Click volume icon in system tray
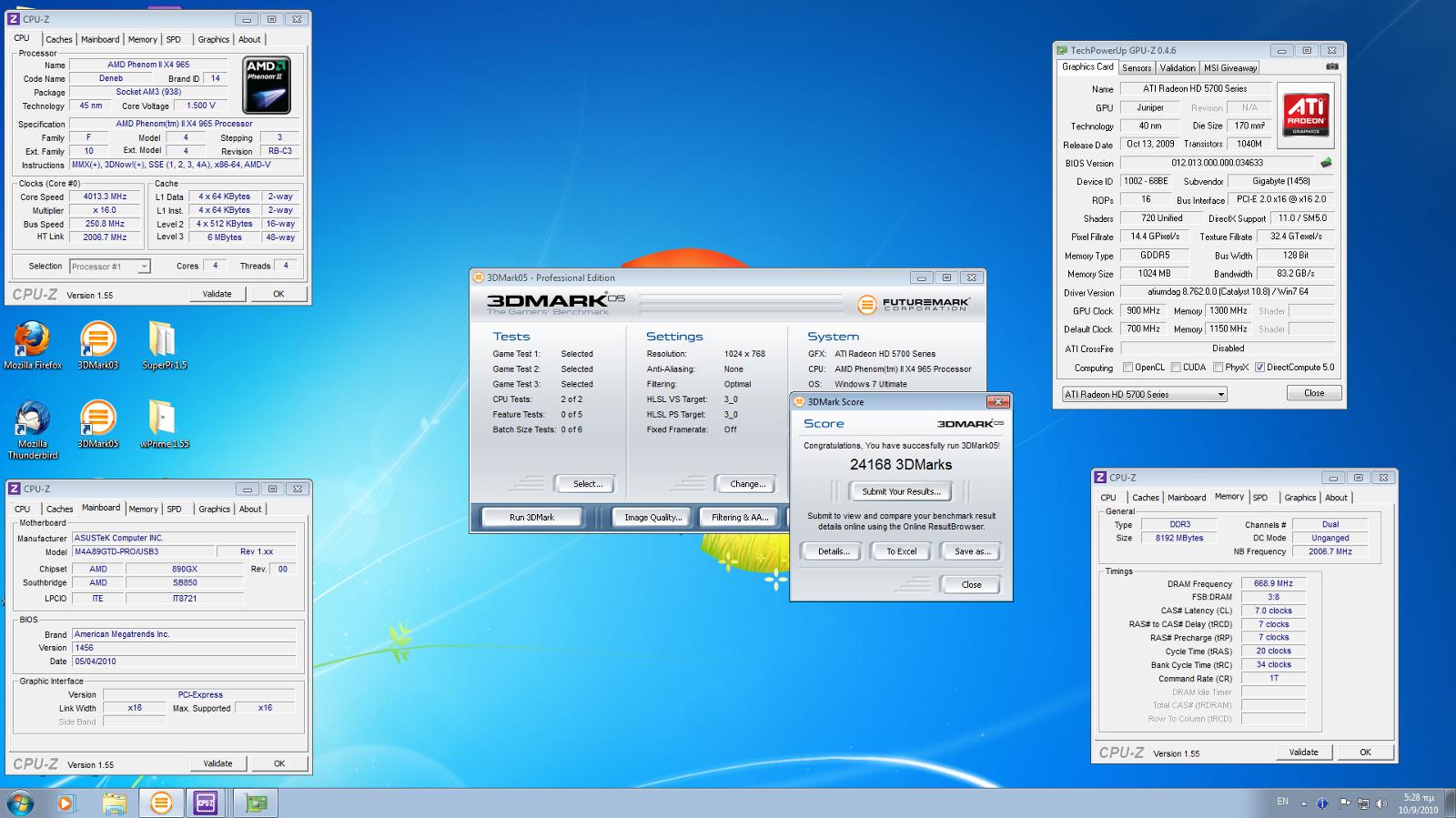This screenshot has width=1456, height=818. click(1382, 803)
